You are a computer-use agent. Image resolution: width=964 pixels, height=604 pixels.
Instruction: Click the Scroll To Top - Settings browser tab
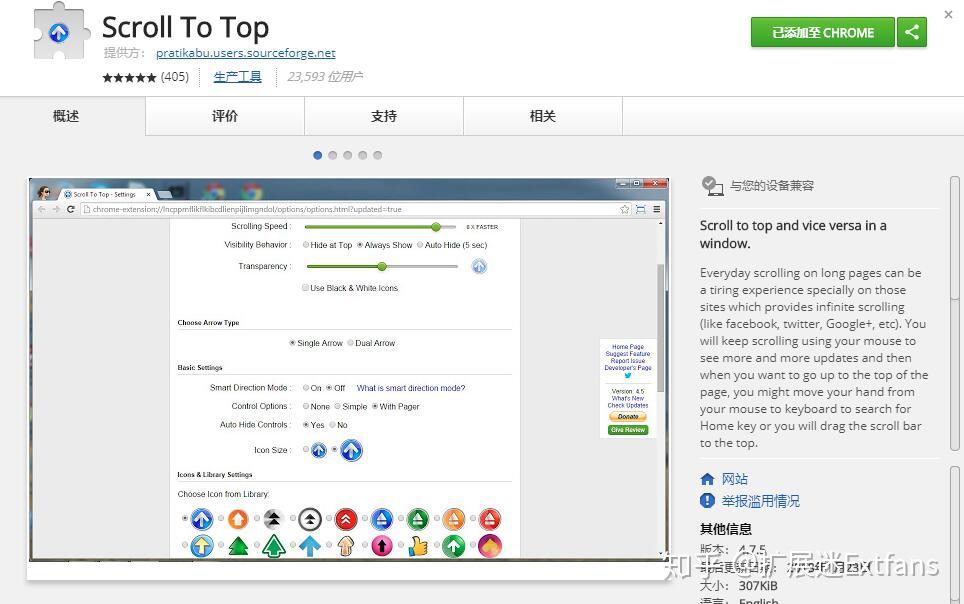coord(106,194)
